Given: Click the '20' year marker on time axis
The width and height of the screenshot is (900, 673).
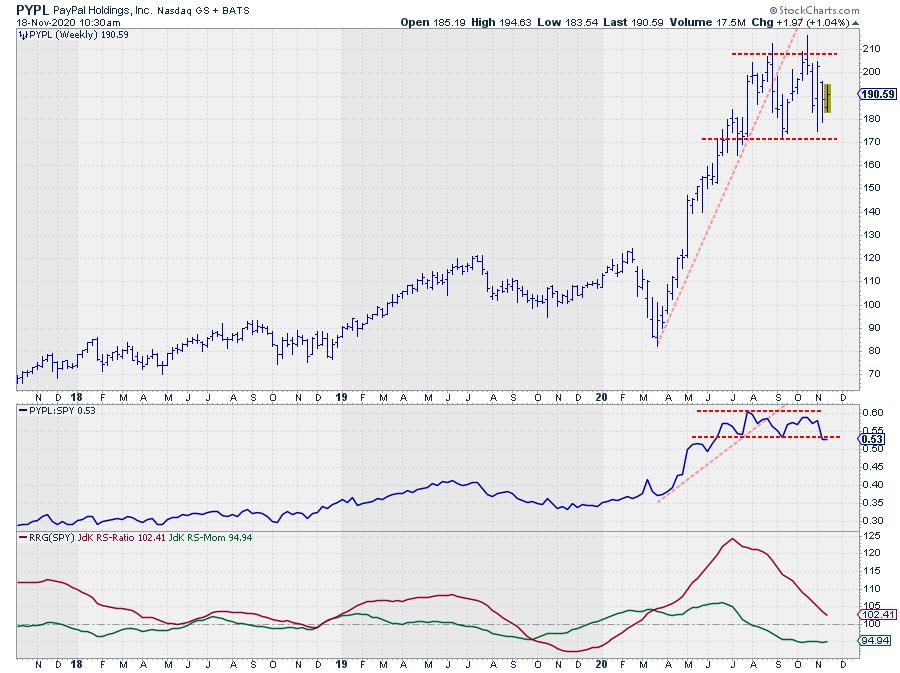Looking at the screenshot, I should (600, 662).
